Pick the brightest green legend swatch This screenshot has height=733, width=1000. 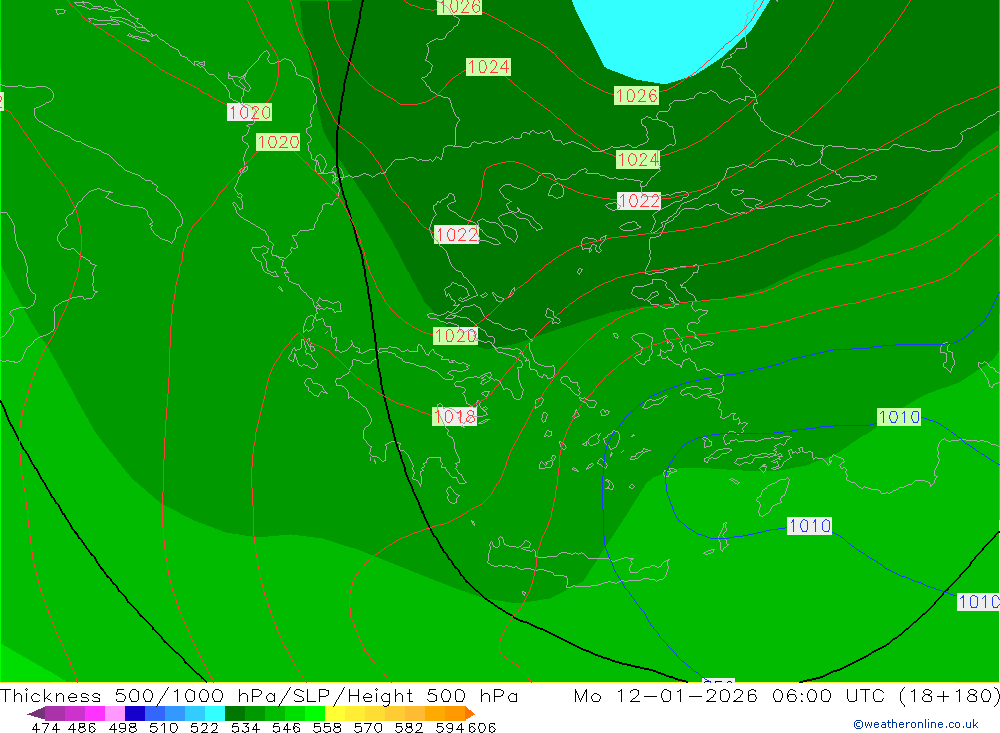(x=315, y=713)
